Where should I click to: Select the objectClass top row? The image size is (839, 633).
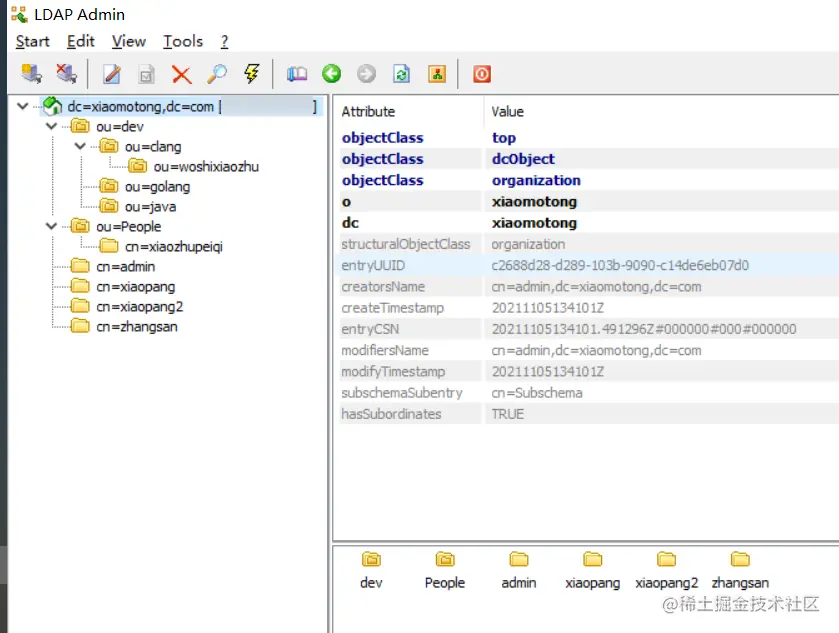589,138
